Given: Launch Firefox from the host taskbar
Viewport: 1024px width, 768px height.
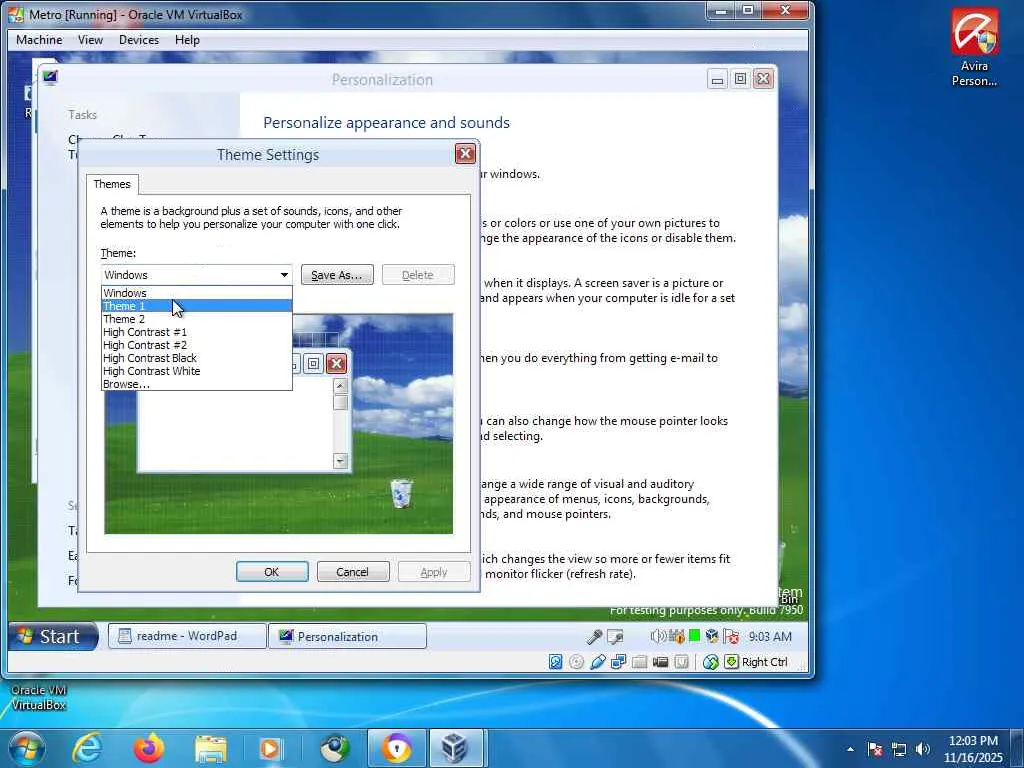Looking at the screenshot, I should [148, 748].
